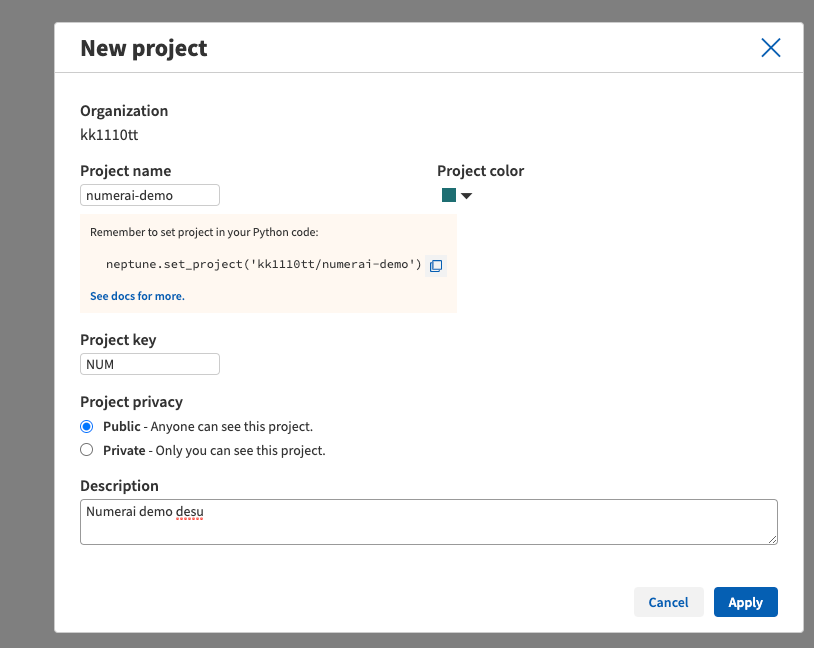This screenshot has width=814, height=648.
Task: Click the "New project" dialog title
Action: click(x=144, y=48)
